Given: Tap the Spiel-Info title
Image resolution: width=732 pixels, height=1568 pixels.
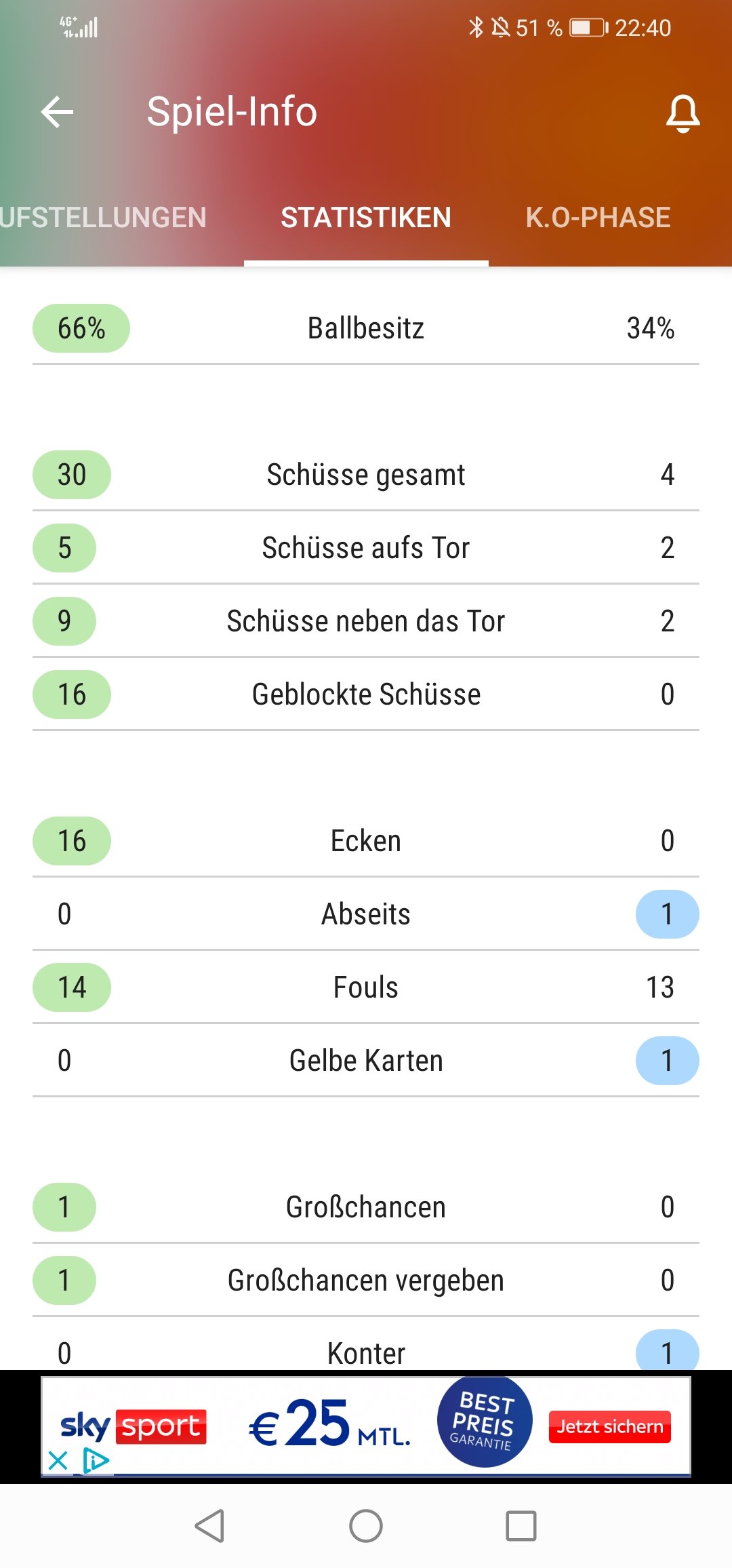Looking at the screenshot, I should click(232, 112).
